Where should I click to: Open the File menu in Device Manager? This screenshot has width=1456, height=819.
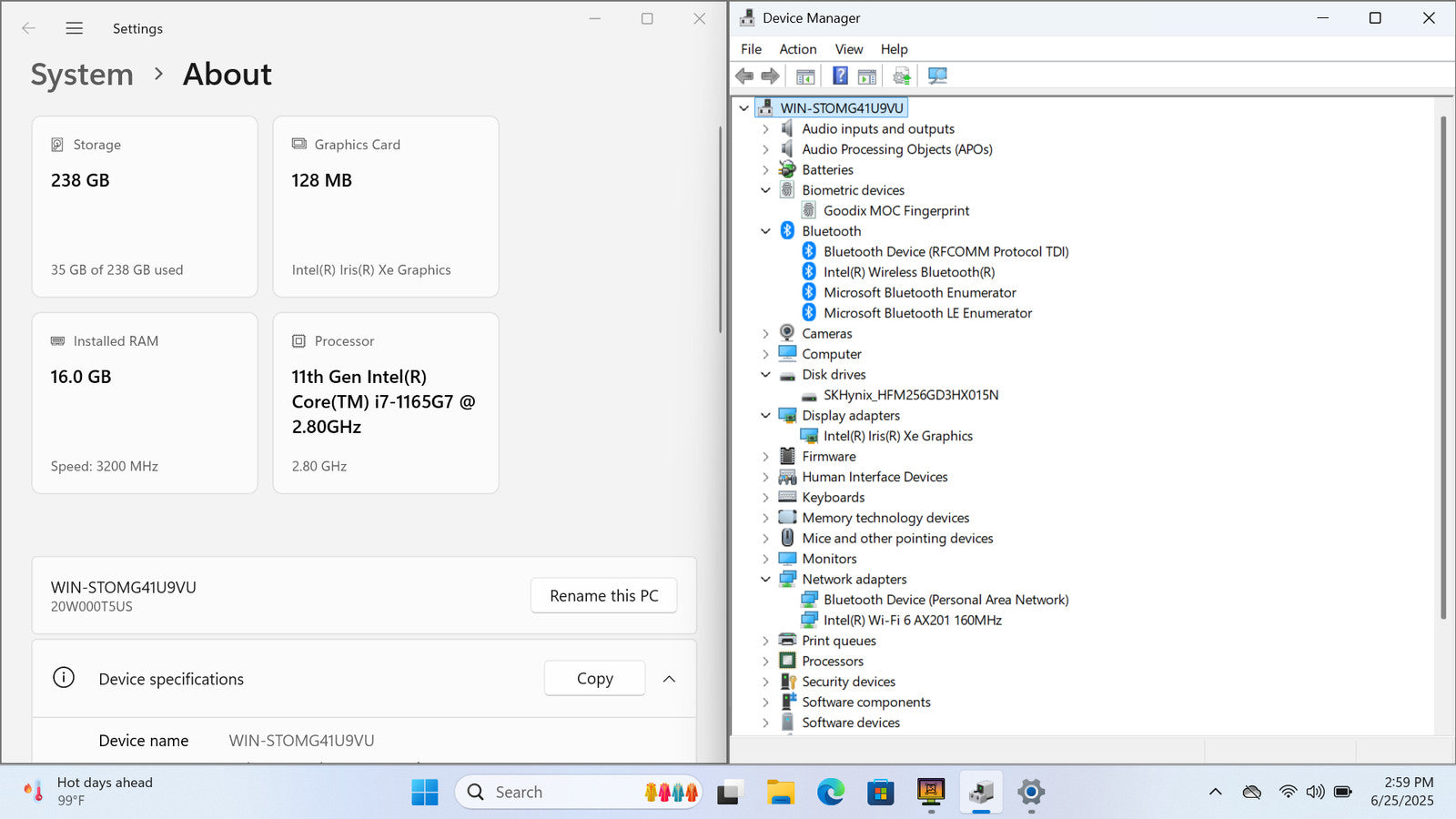[751, 49]
